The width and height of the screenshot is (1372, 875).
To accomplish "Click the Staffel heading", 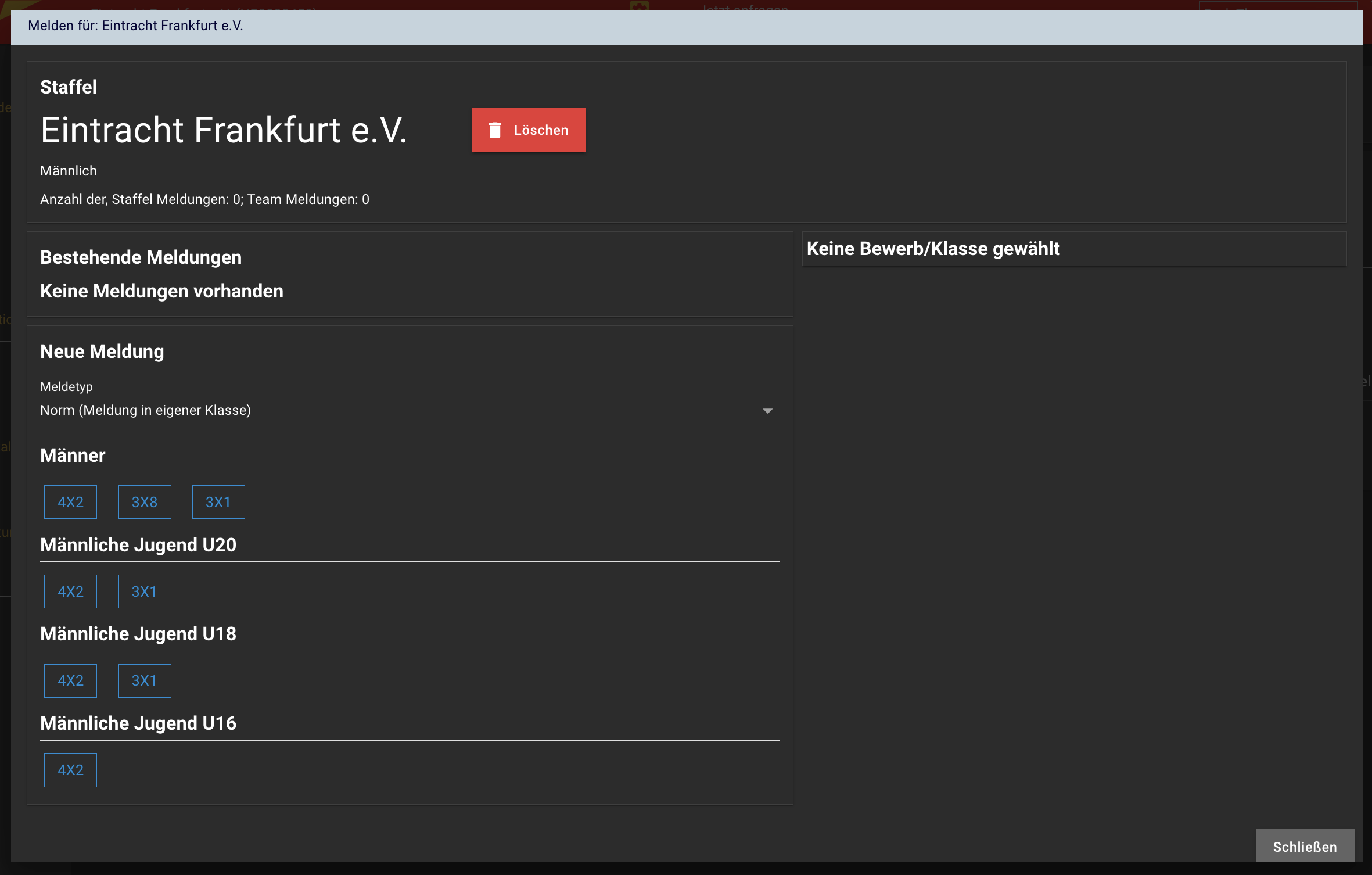I will (69, 87).
